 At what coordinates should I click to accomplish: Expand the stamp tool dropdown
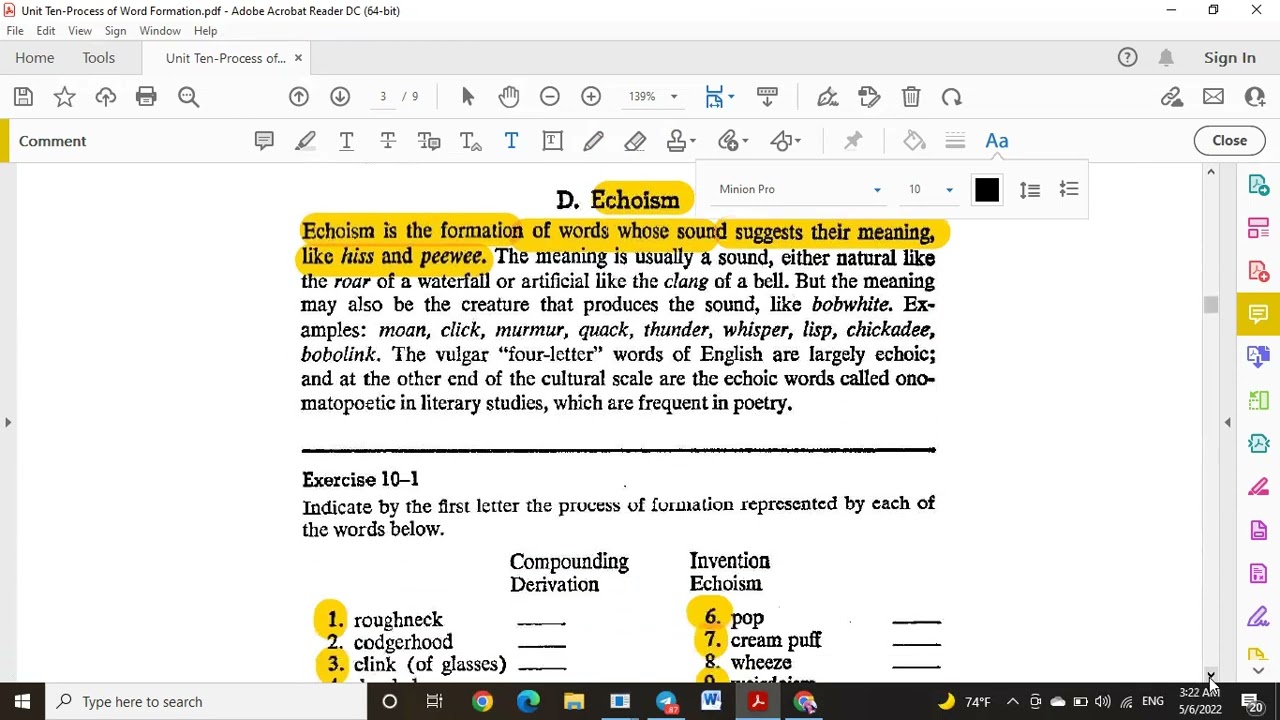pos(692,141)
